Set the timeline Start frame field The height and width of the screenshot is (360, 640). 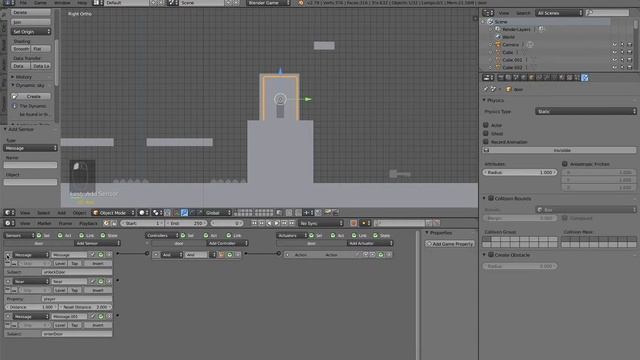click(x=142, y=223)
